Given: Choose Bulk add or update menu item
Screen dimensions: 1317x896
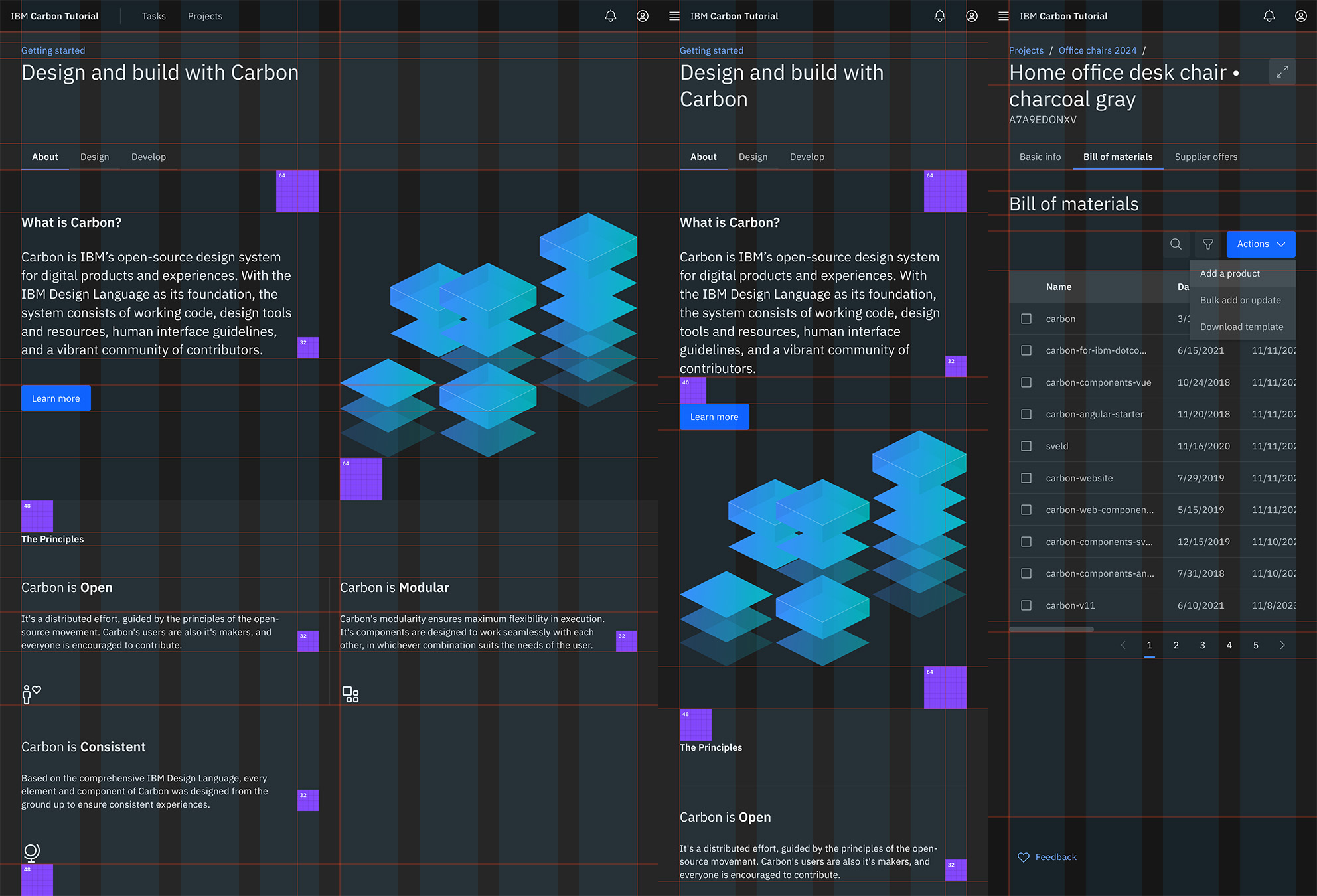Looking at the screenshot, I should pyautogui.click(x=1243, y=300).
